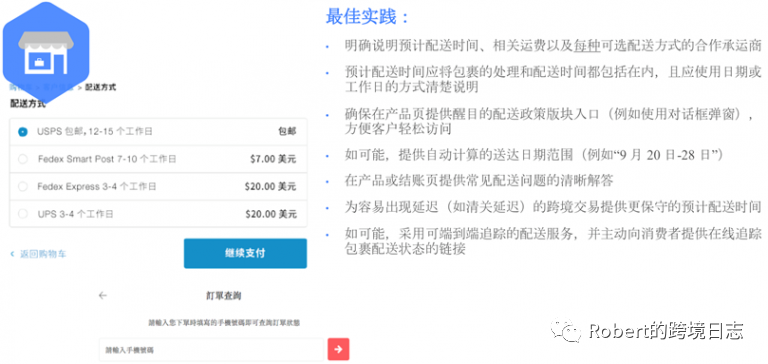Select USPS 包邮 12-15 个工作日 radio option
Image resolution: width=768 pixels, height=364 pixels.
coord(23,132)
